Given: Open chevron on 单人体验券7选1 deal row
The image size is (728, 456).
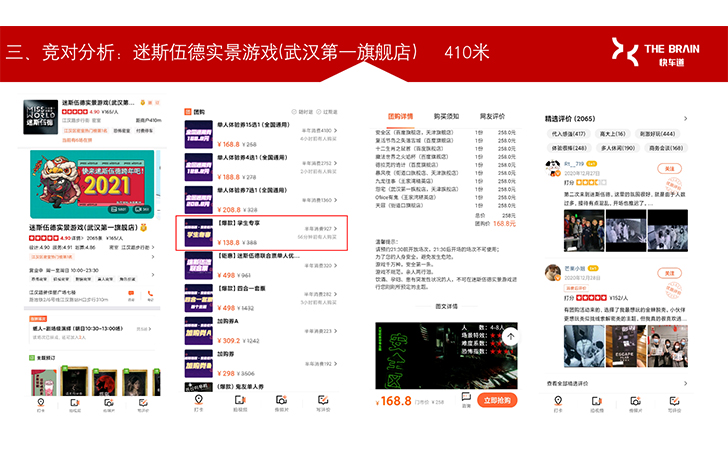Looking at the screenshot, I should click(335, 200).
